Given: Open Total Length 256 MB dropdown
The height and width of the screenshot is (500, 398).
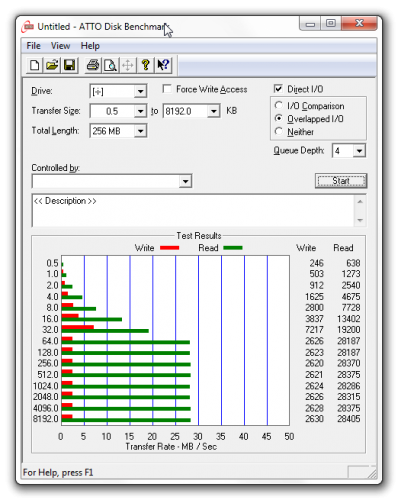Looking at the screenshot, I should 141,131.
